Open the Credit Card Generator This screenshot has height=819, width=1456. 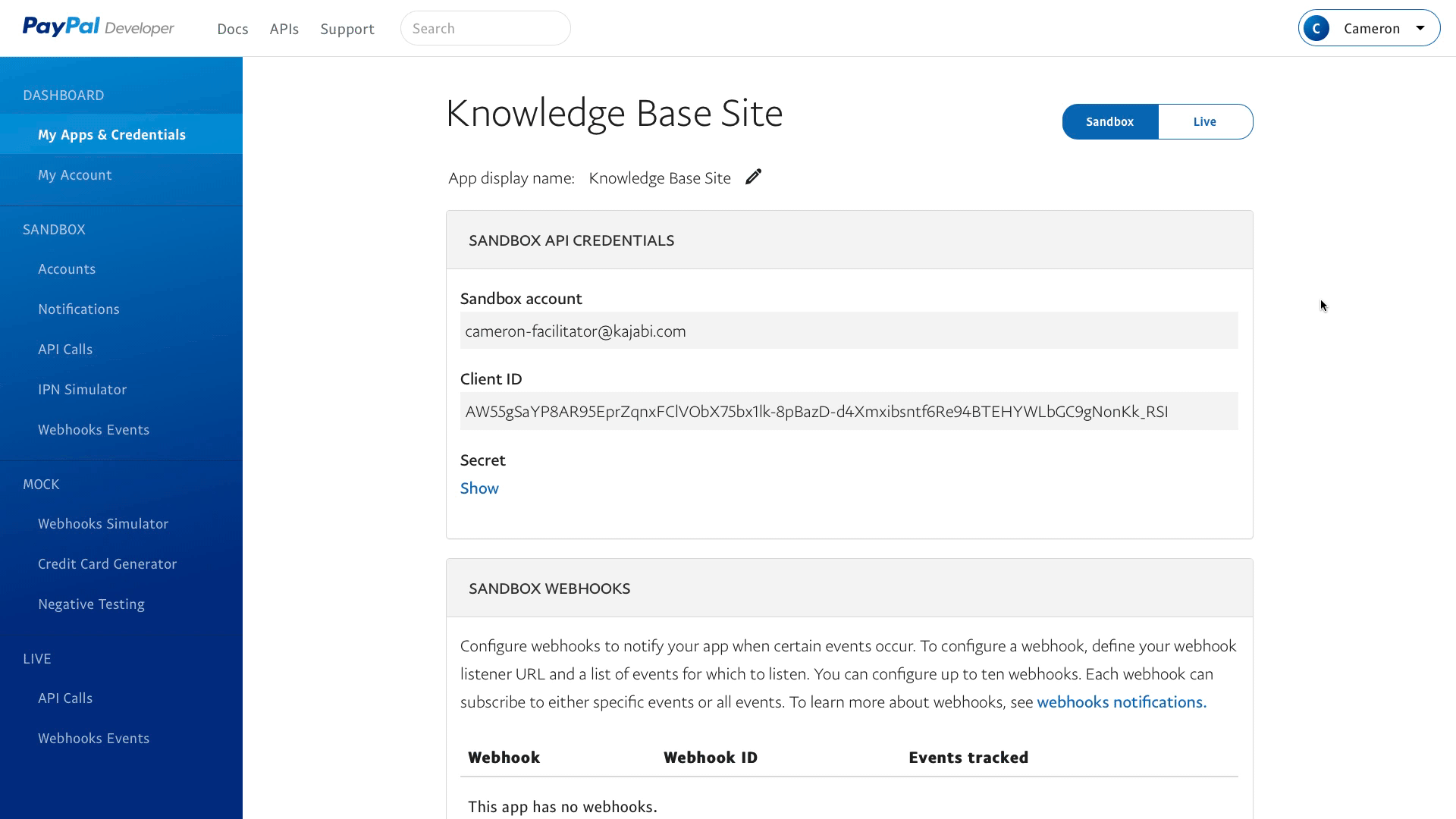pyautogui.click(x=107, y=564)
